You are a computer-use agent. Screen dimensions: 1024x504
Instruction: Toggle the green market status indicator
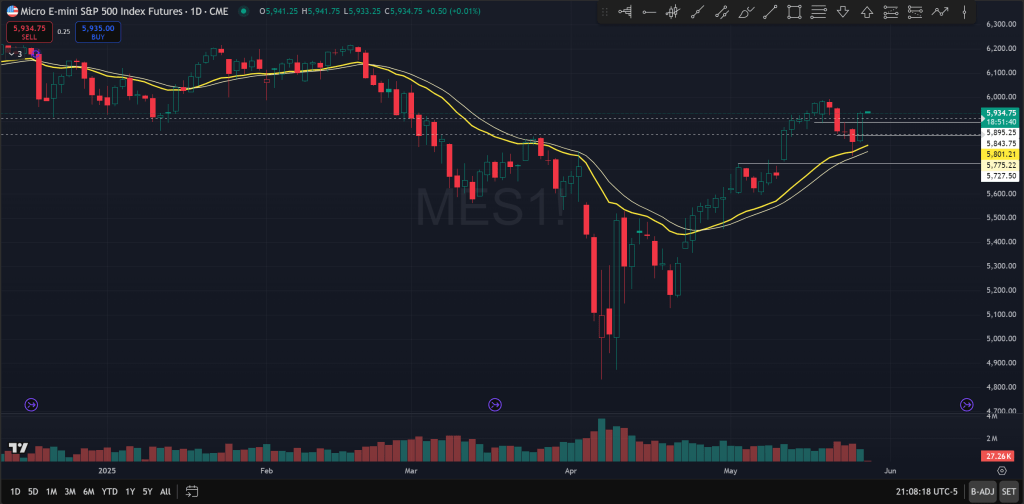click(244, 11)
